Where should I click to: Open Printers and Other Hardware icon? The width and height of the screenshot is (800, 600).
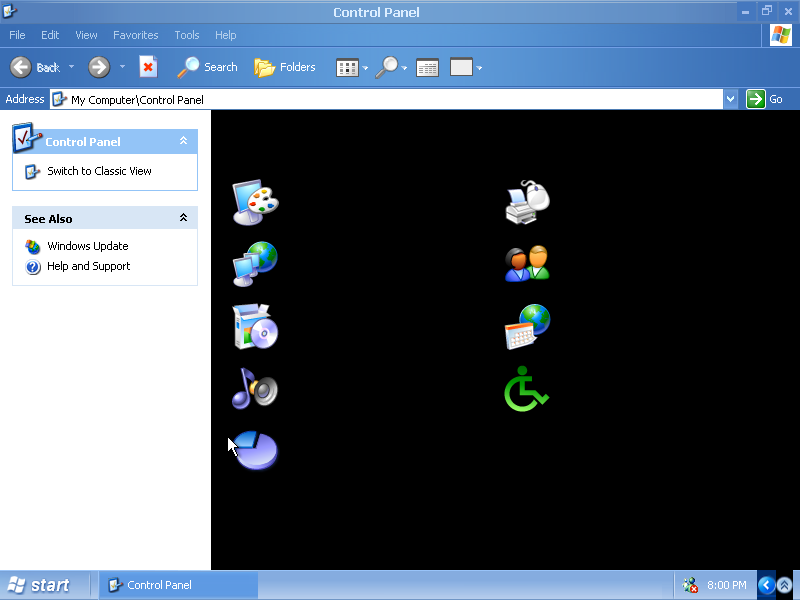[528, 202]
